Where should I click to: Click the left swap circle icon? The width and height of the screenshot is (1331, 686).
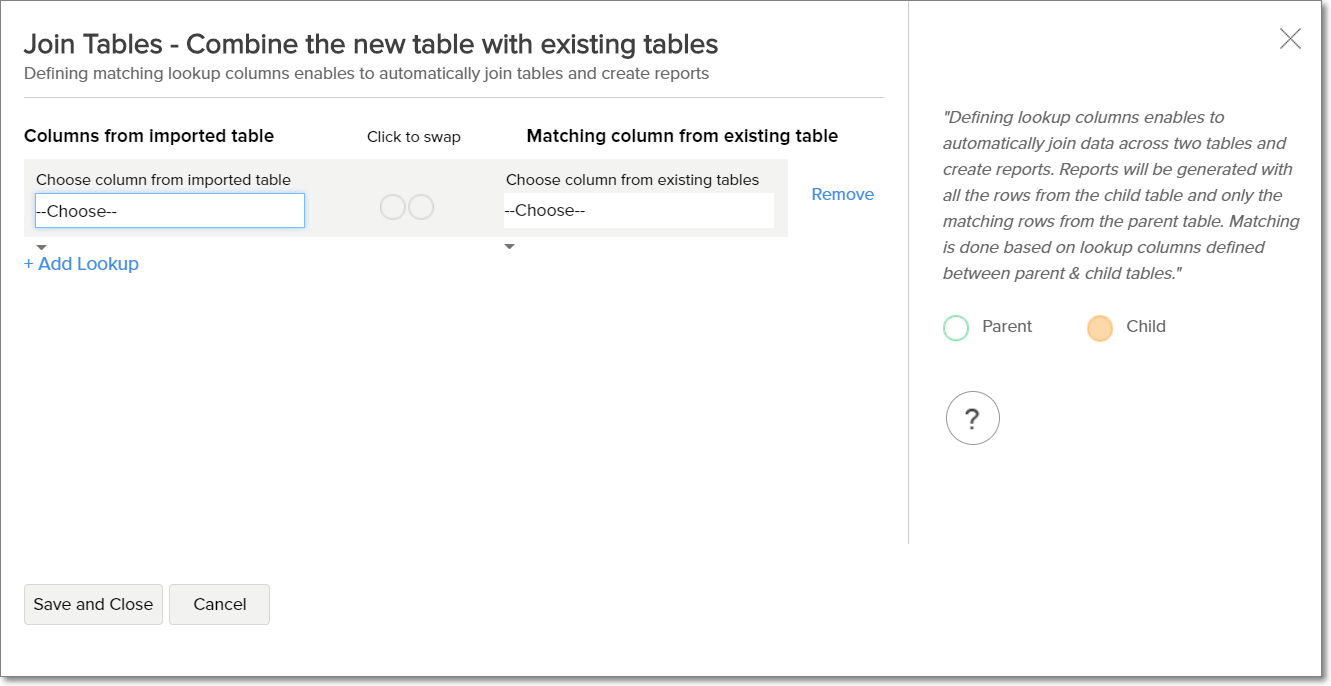click(x=393, y=207)
